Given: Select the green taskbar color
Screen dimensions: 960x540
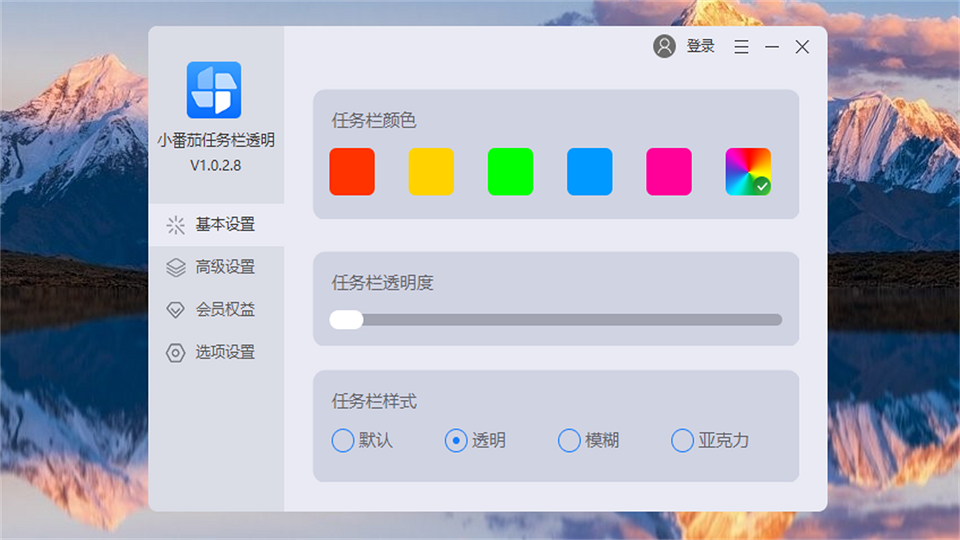Looking at the screenshot, I should [x=511, y=171].
